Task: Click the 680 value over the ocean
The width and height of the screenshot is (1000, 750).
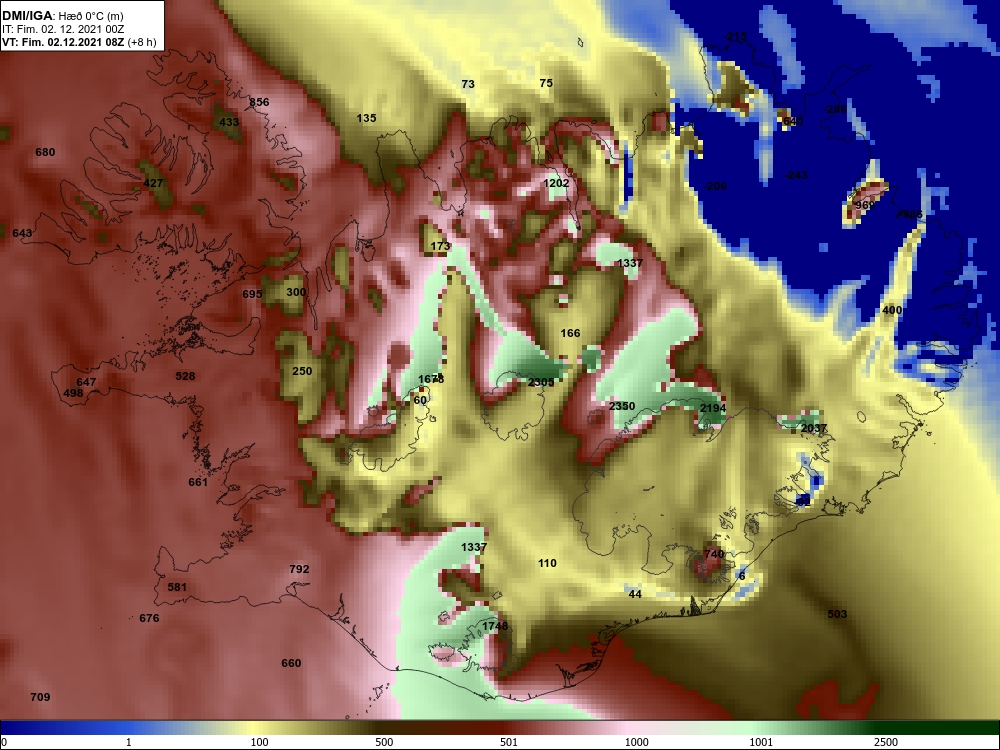Action: pyautogui.click(x=45, y=152)
